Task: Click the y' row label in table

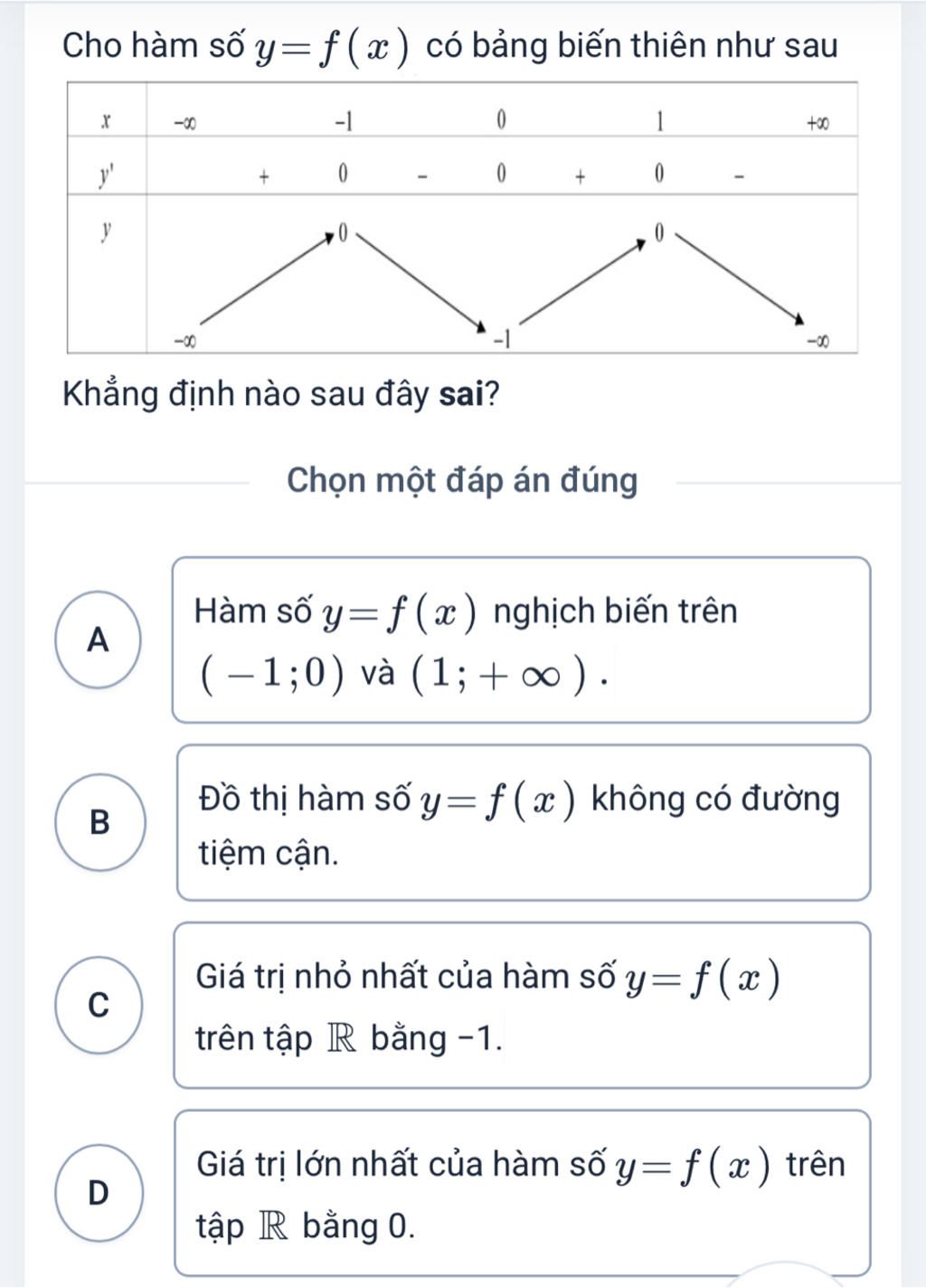Action: tap(107, 174)
